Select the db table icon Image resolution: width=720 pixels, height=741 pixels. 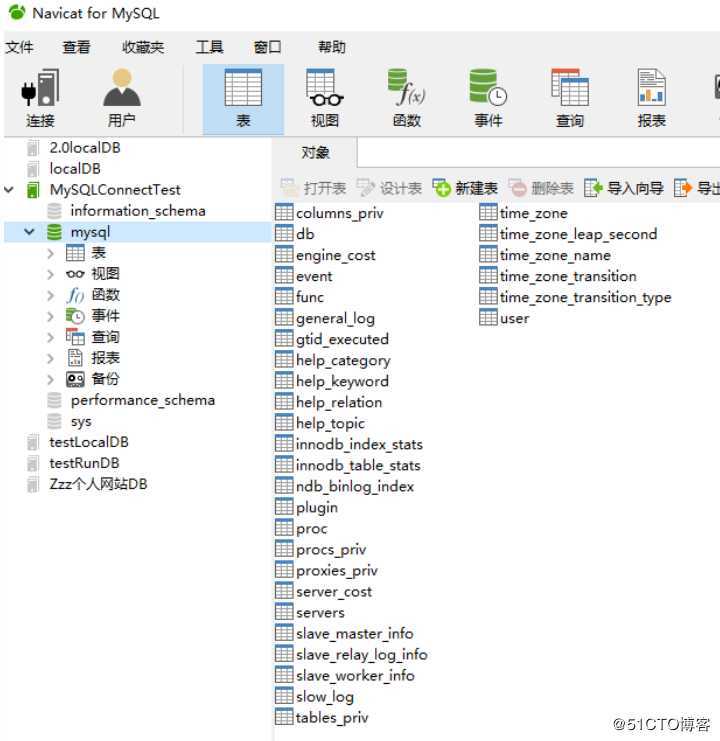click(x=284, y=233)
